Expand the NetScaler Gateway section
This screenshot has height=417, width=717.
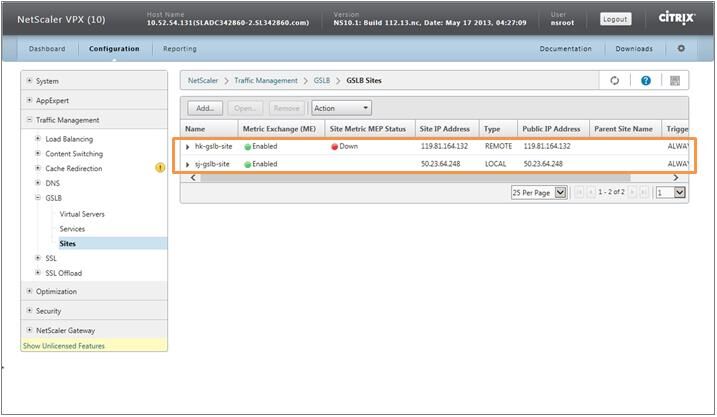29,330
